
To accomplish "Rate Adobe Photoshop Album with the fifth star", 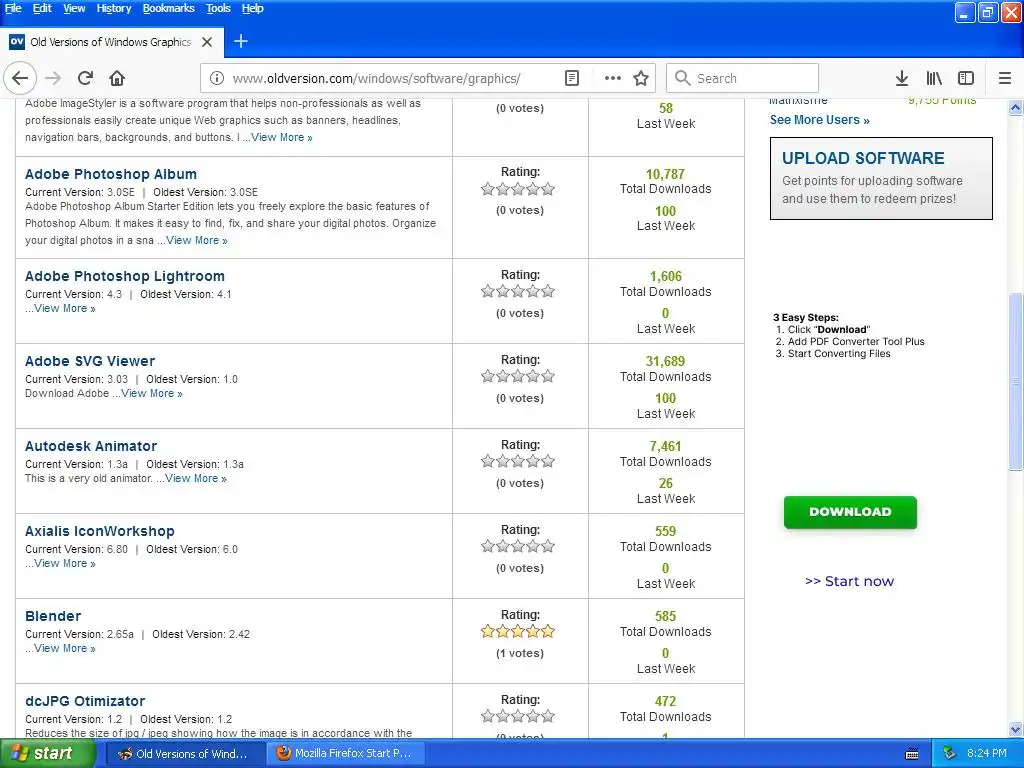I will (548, 189).
